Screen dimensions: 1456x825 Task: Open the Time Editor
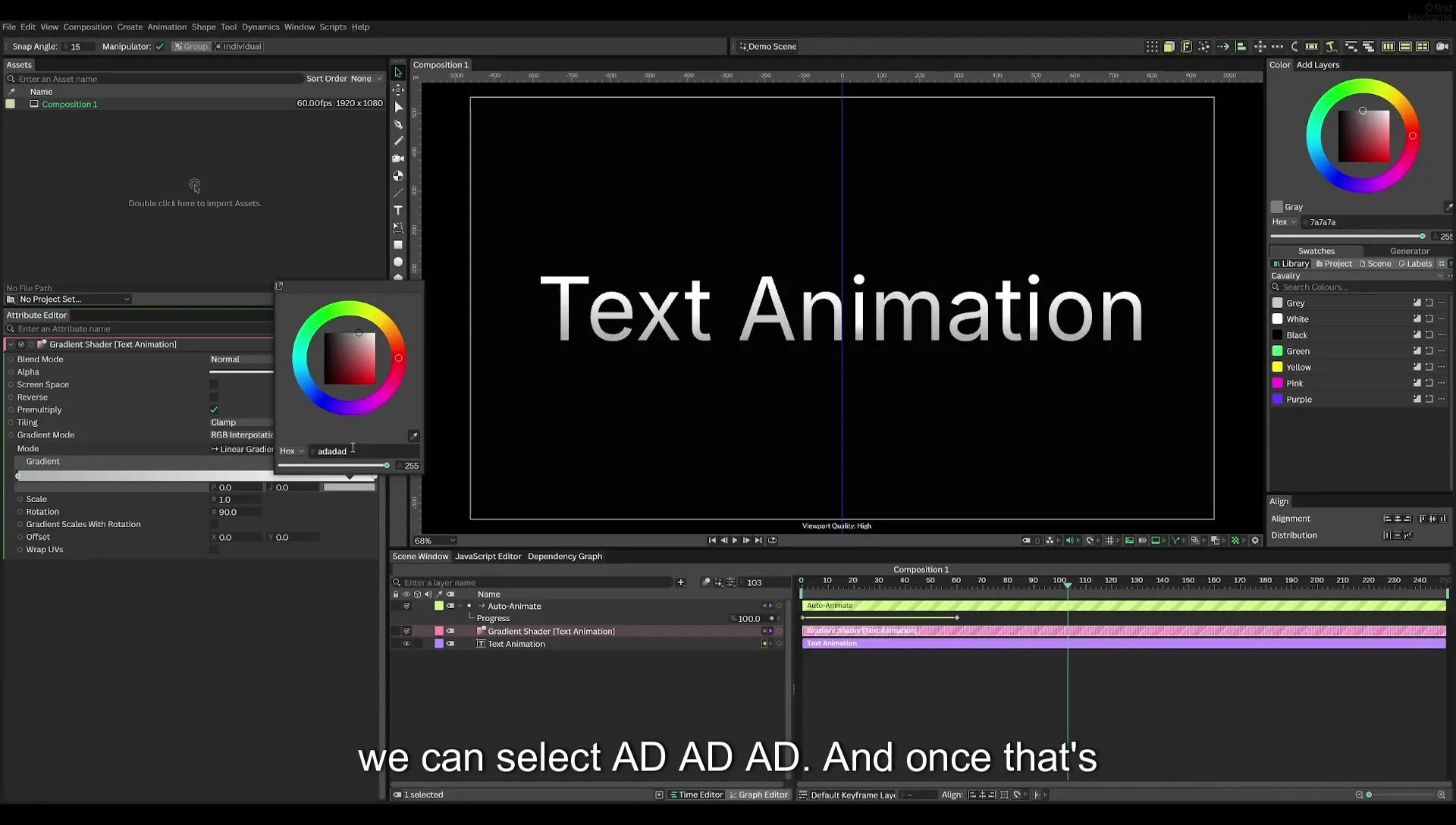(695, 795)
